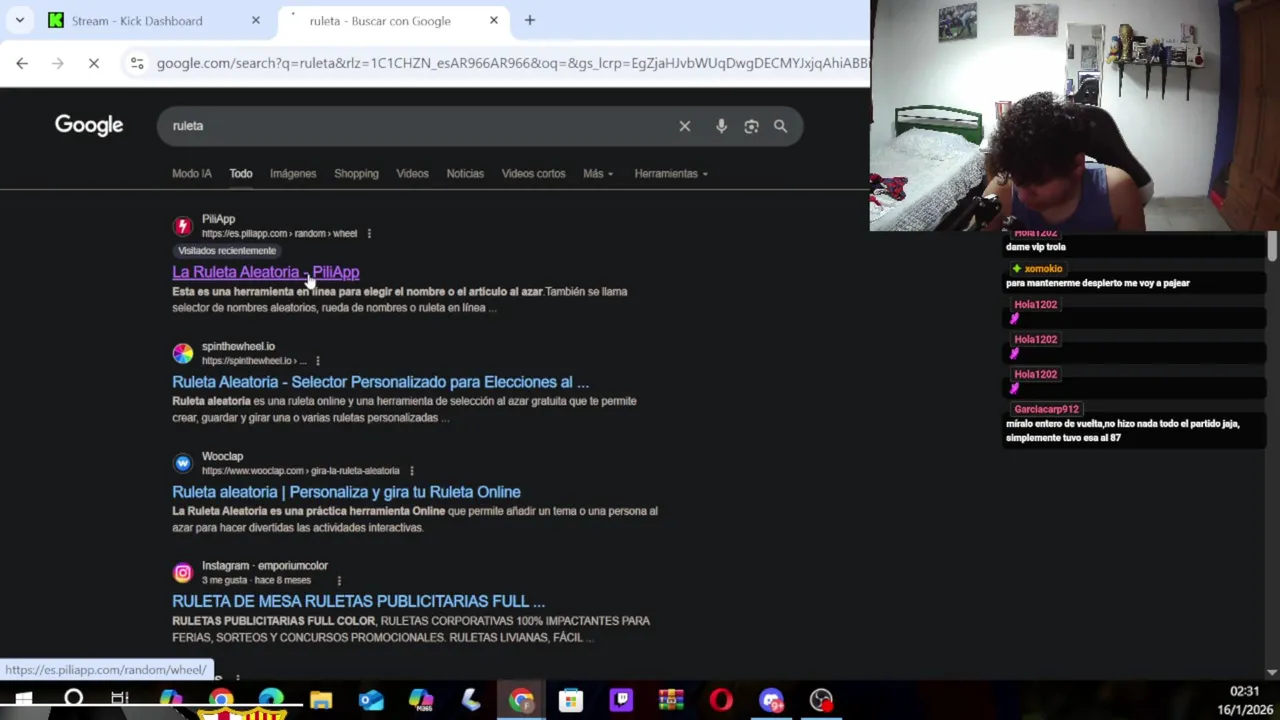Viewport: 1280px width, 720px height.
Task: Click the Wooclap favicon
Action: 182,463
